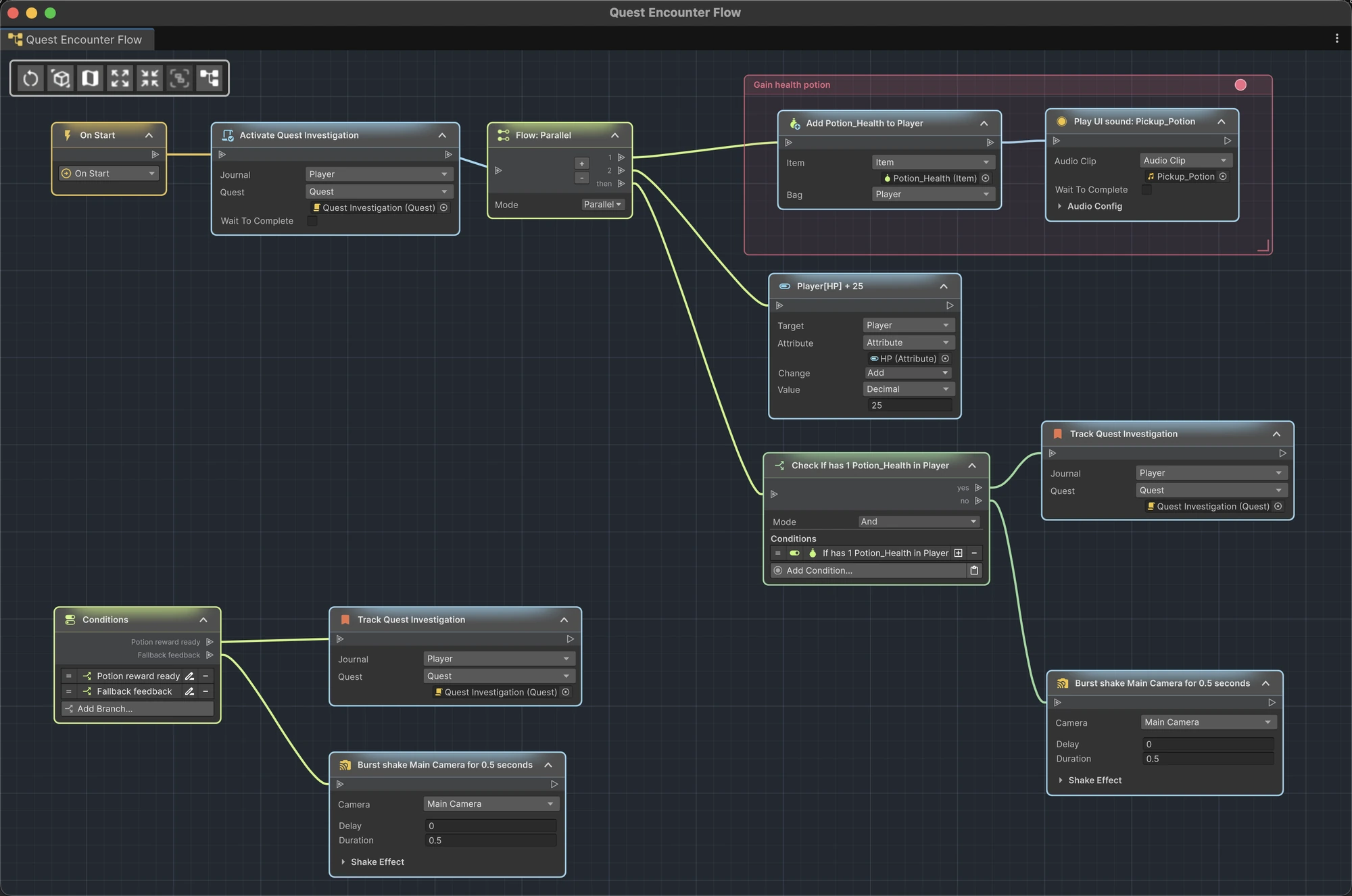Click the pink color dot of Gain health potion group
Screen dimensions: 1352x896
click(x=1240, y=85)
